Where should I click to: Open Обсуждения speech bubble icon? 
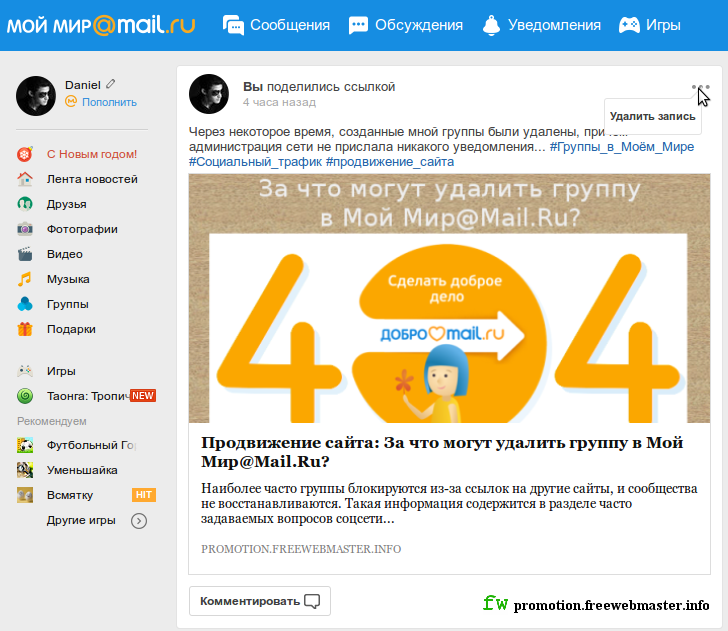pyautogui.click(x=358, y=25)
